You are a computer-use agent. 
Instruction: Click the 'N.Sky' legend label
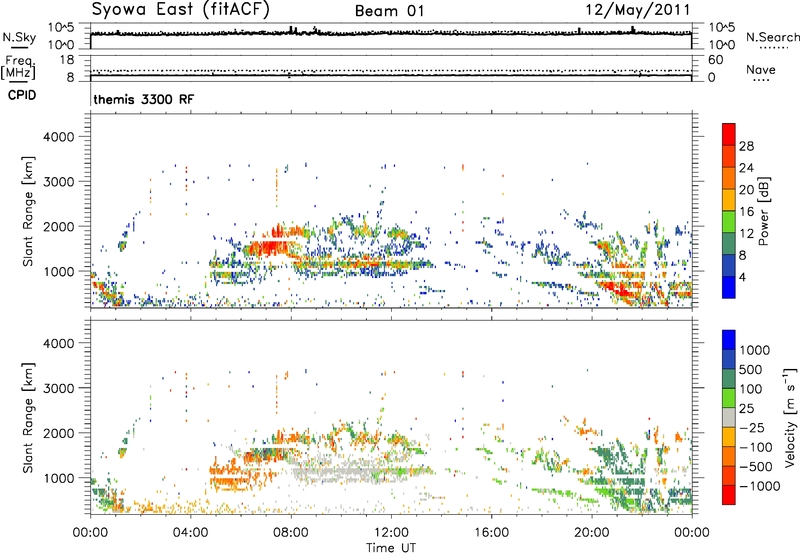[19, 37]
